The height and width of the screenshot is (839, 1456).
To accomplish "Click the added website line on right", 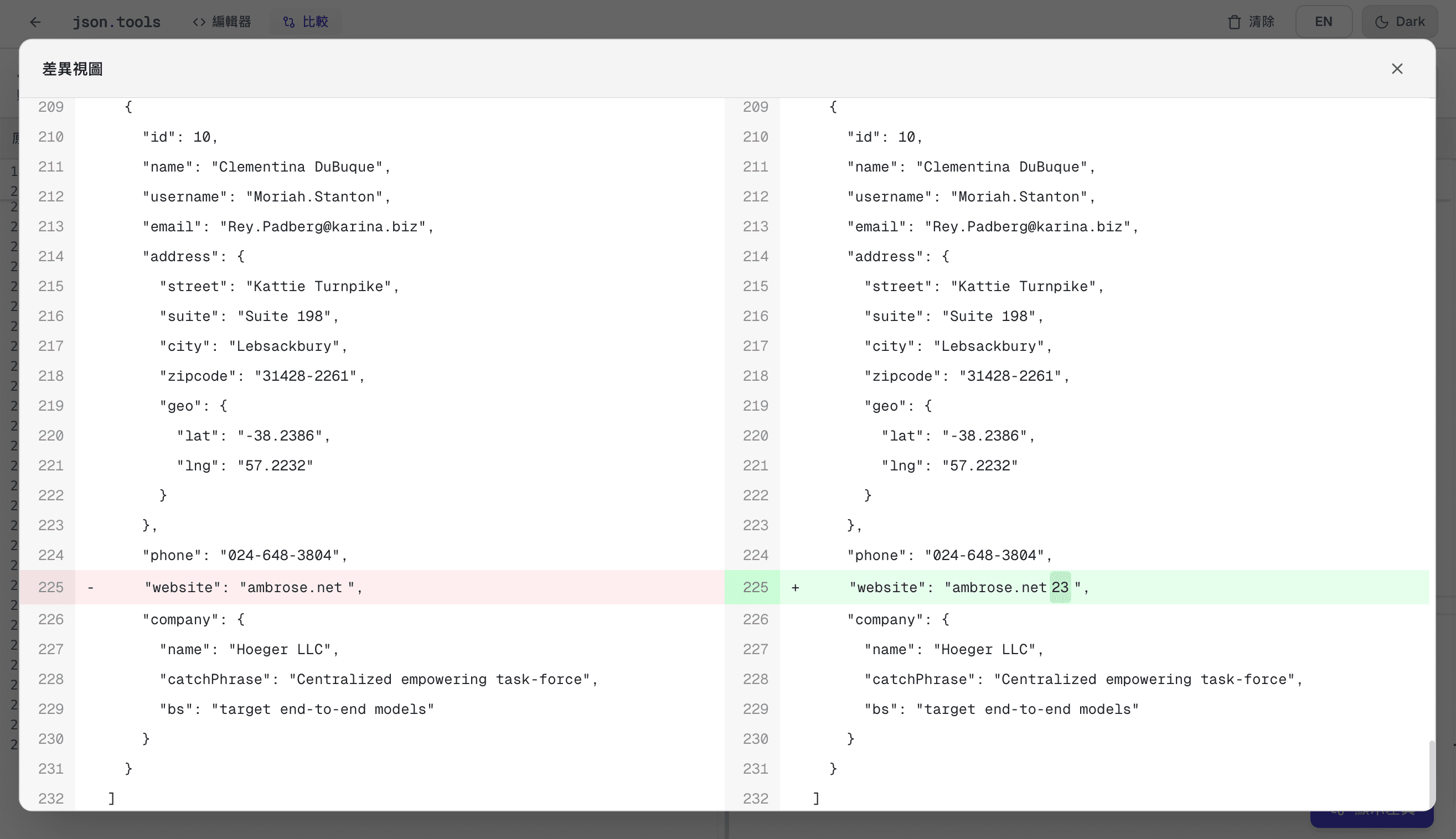I will click(1076, 587).
